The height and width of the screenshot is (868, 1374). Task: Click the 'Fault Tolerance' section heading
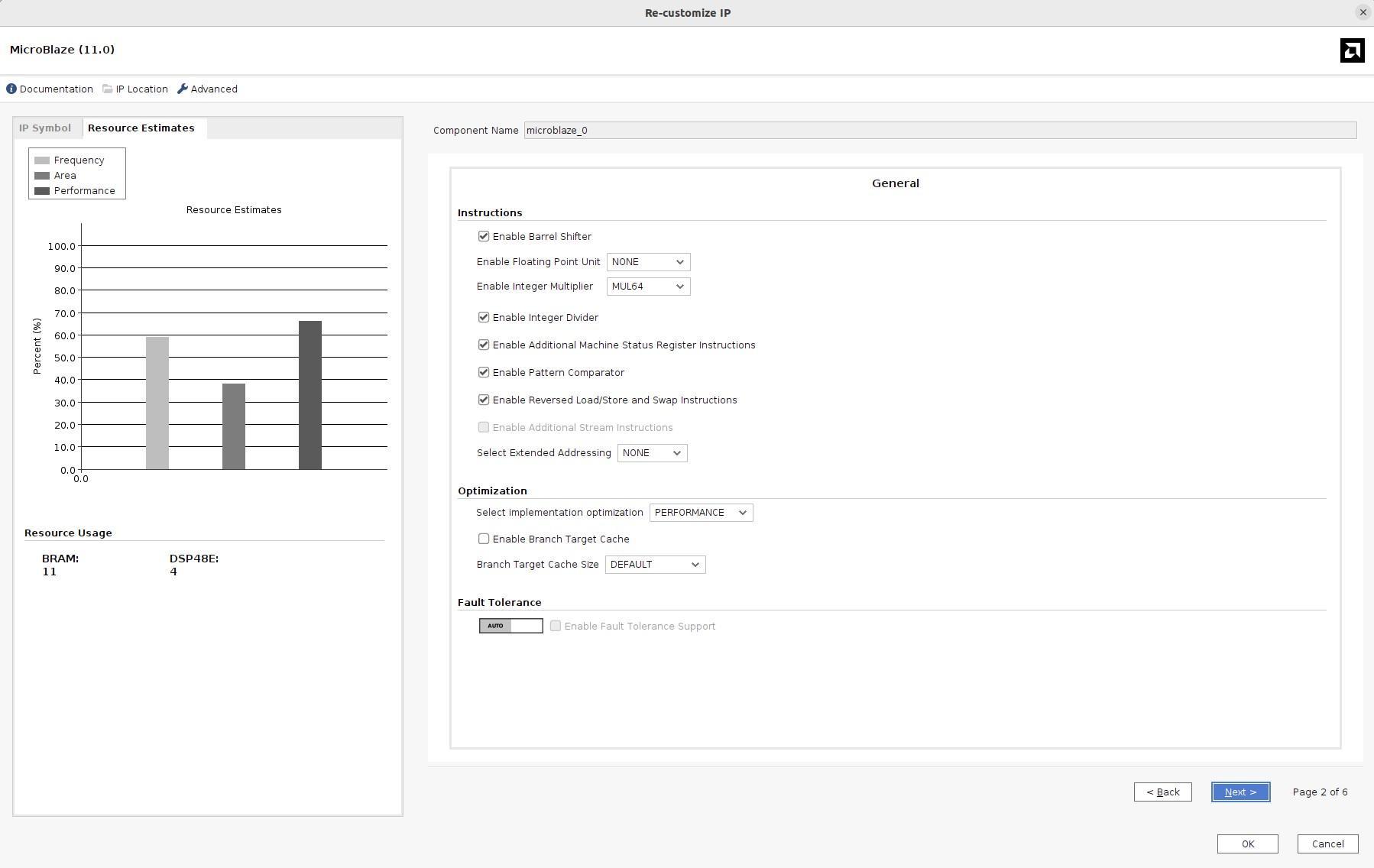click(x=500, y=602)
